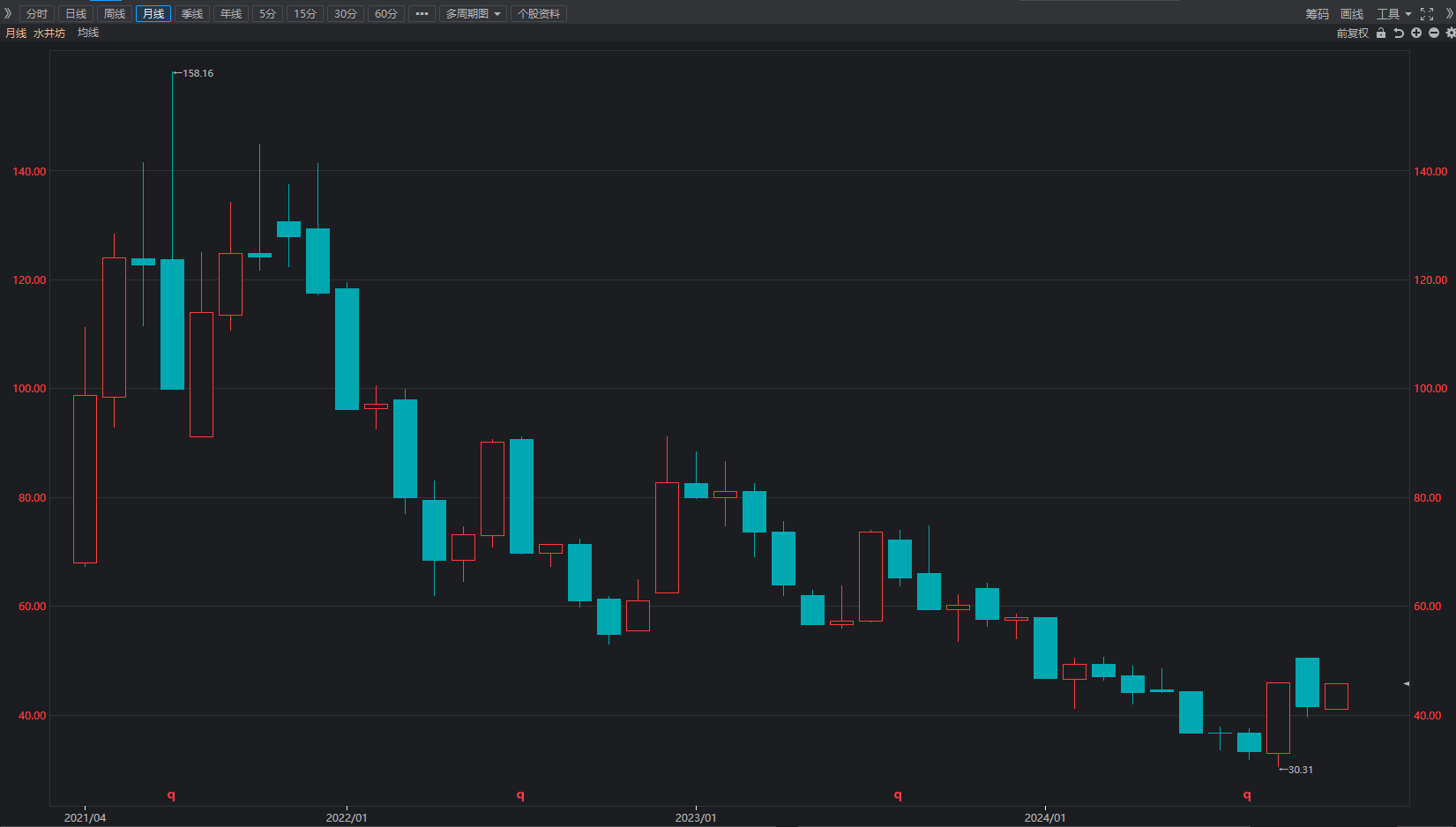This screenshot has width=1456, height=827.
Task: Expand the 多周期图 dropdown
Action: (x=473, y=14)
